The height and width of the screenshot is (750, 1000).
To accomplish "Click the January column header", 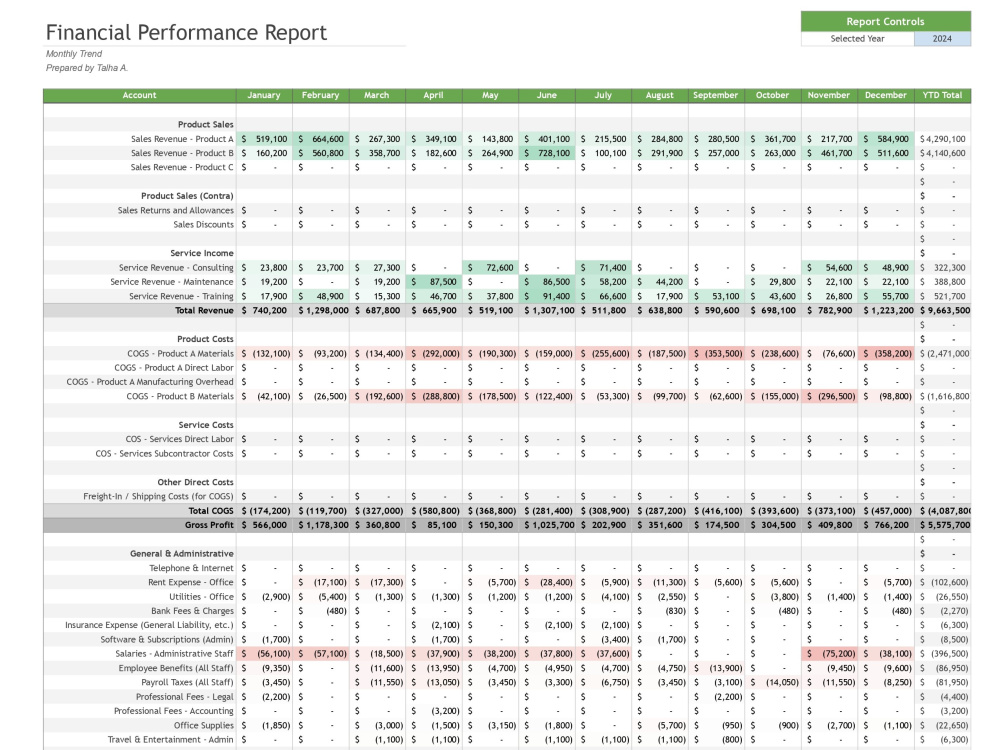I will [264, 95].
